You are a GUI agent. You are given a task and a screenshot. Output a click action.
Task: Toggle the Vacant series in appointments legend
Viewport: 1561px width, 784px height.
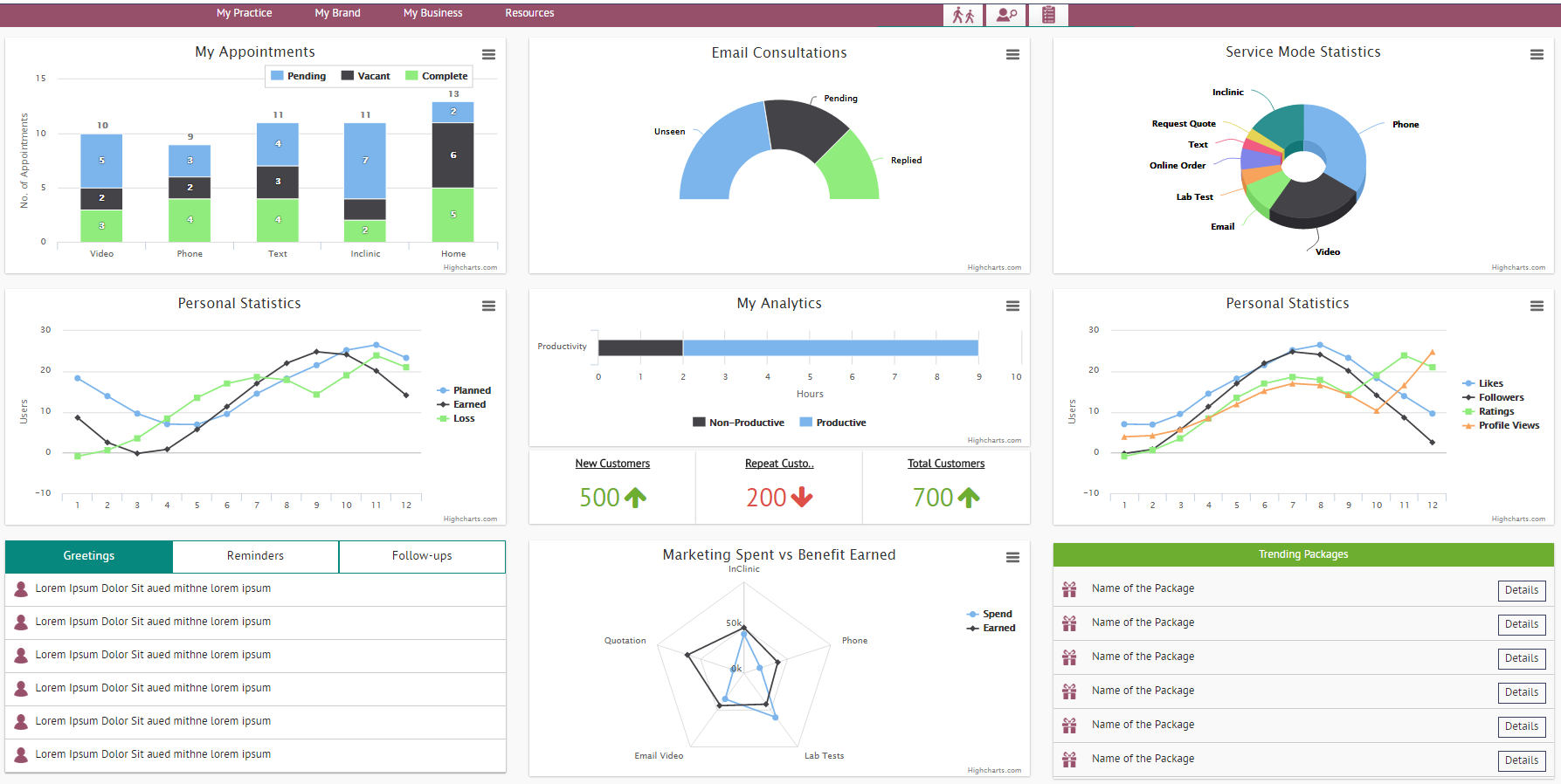(366, 76)
